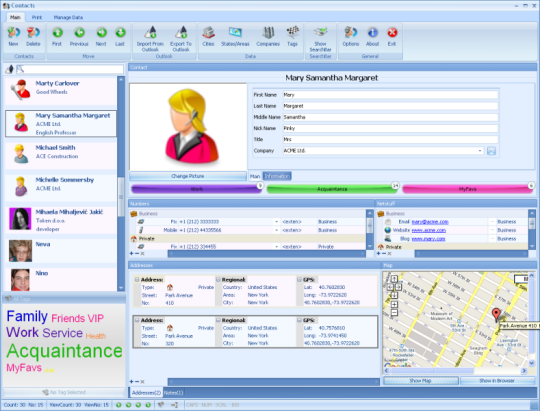Click the Change Picture button
This screenshot has width=540, height=411.
[x=188, y=176]
